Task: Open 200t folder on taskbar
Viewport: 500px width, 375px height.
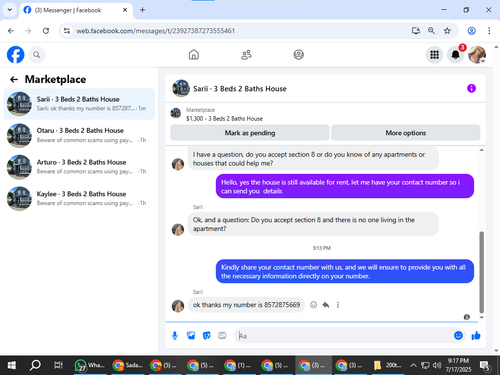Action: 387,365
